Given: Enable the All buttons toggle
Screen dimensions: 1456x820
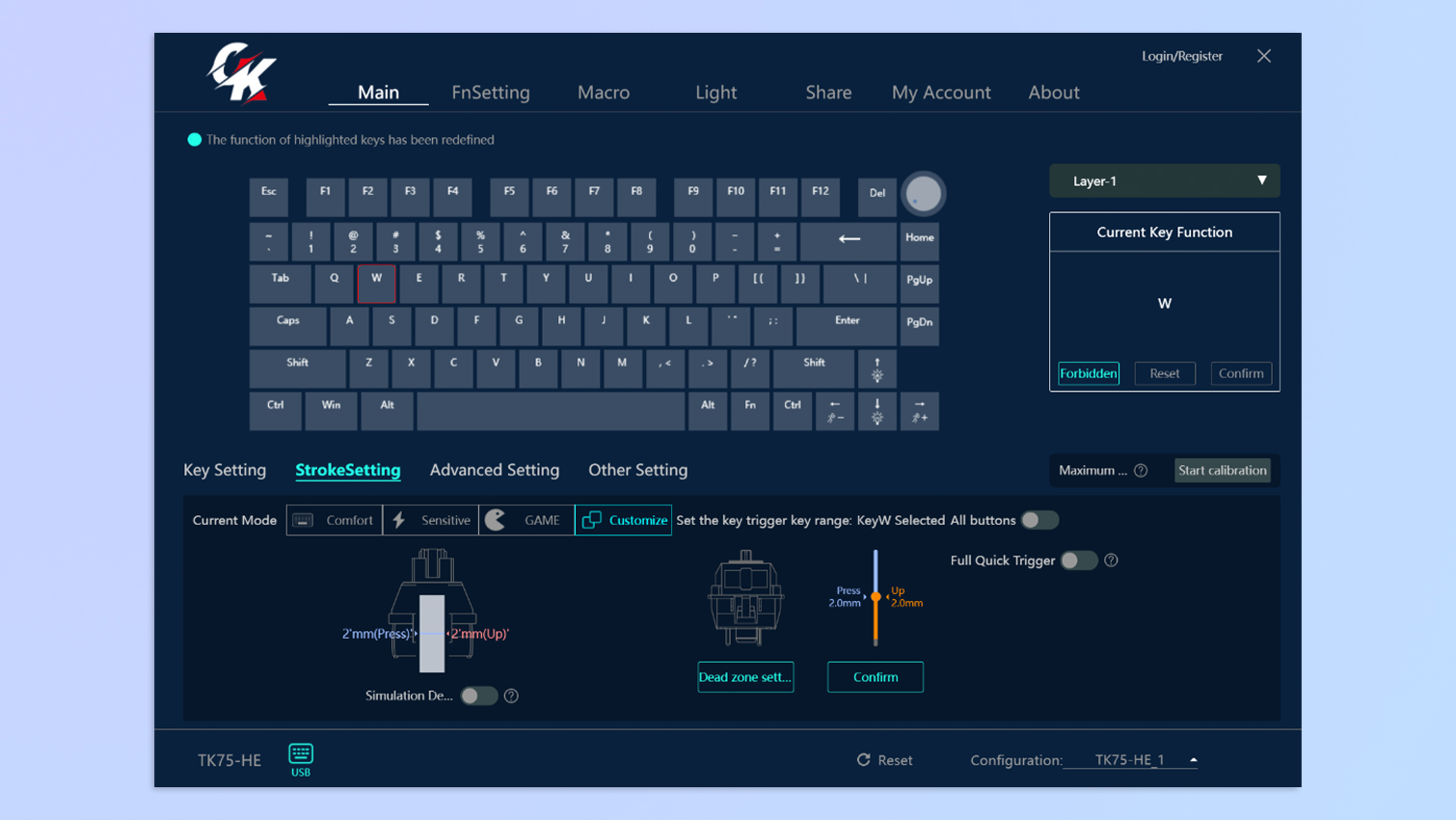Looking at the screenshot, I should click(x=1039, y=520).
